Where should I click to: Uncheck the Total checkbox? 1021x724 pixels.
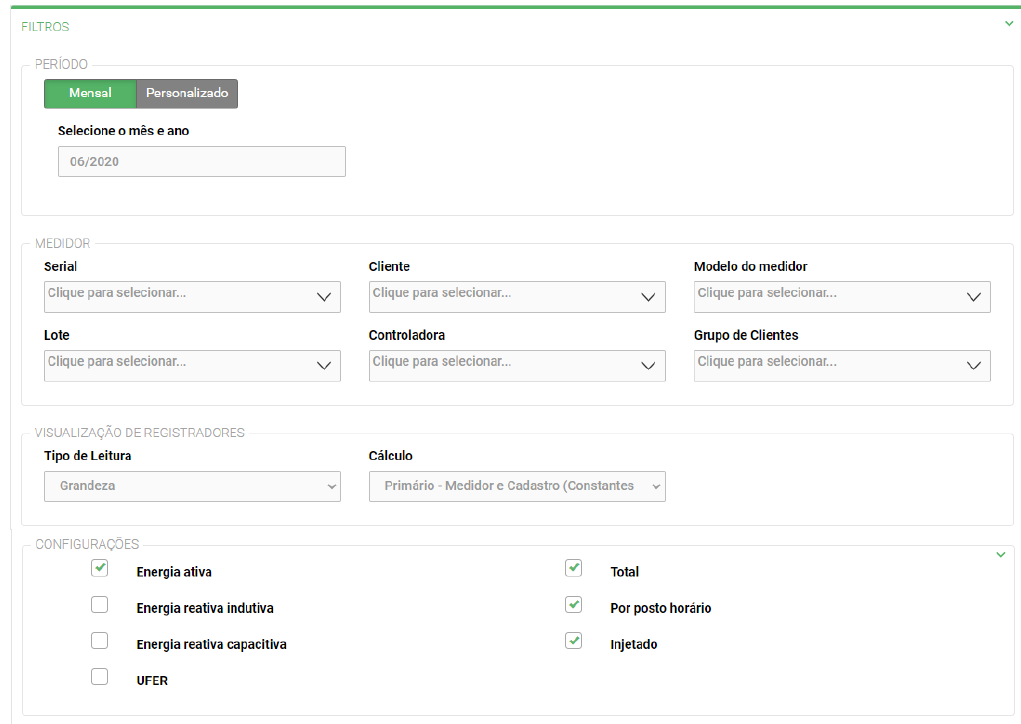click(573, 568)
